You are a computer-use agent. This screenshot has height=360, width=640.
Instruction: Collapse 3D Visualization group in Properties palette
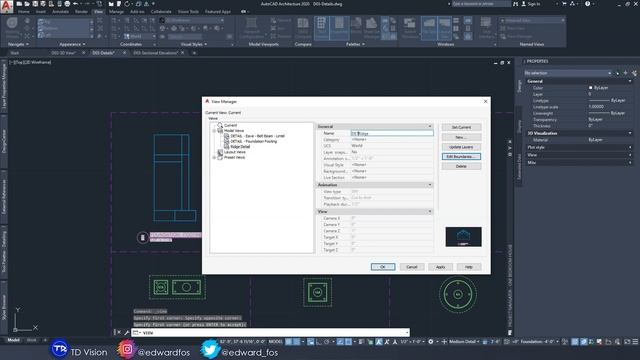tap(630, 133)
